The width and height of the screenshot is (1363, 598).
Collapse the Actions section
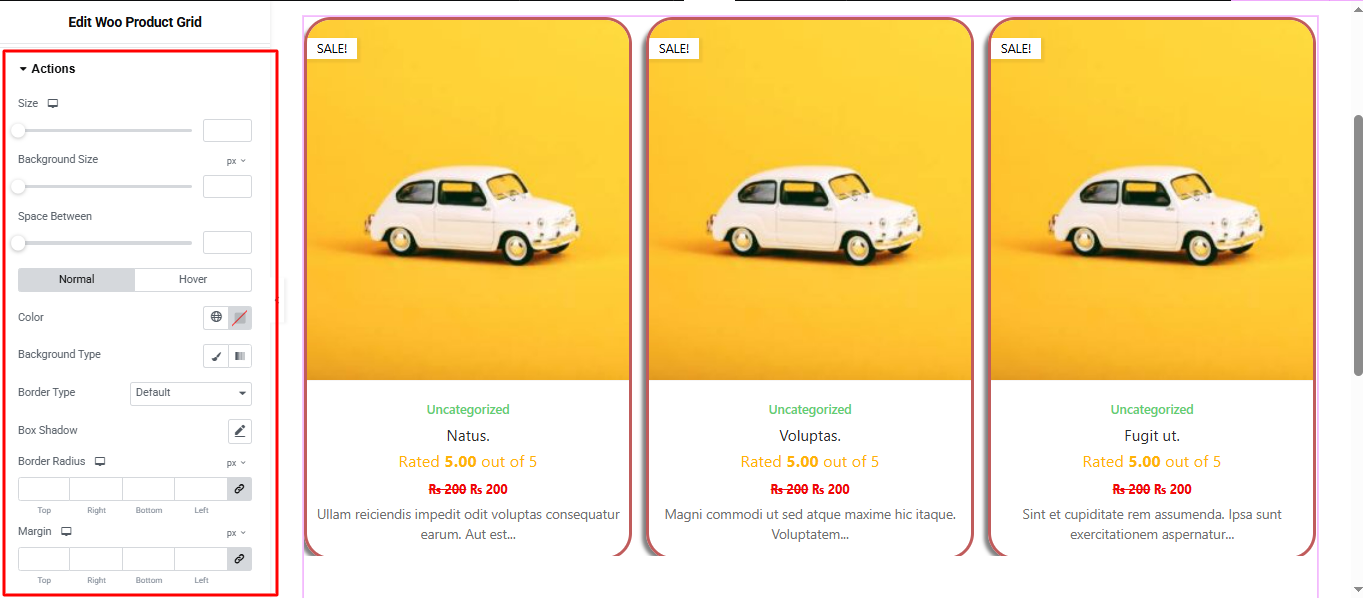pos(47,69)
